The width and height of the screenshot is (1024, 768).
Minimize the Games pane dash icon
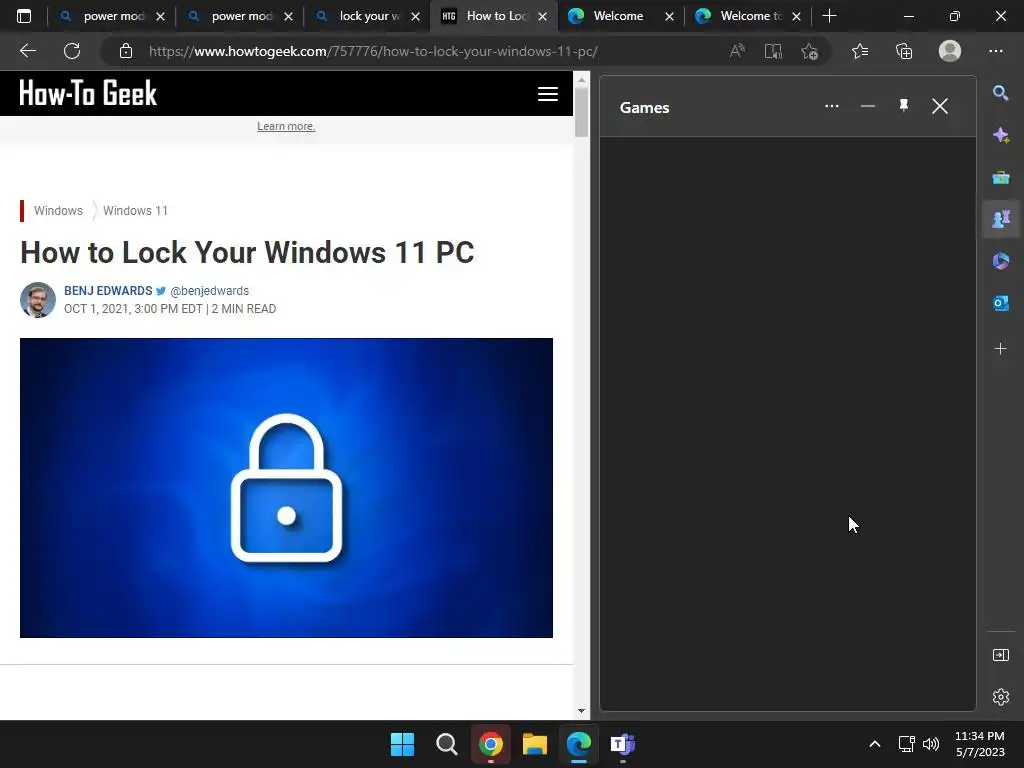(x=868, y=106)
